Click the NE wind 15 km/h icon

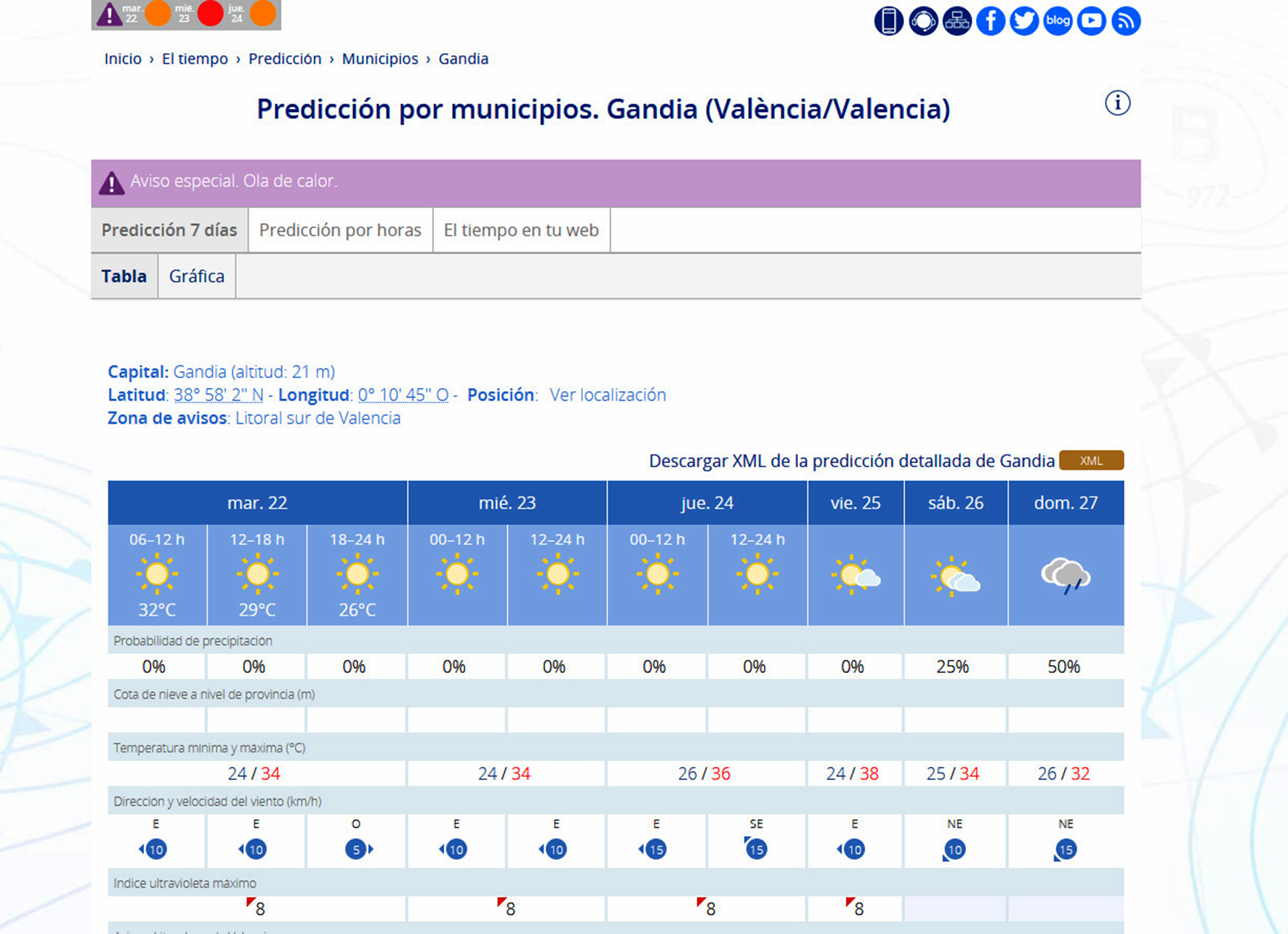coord(1065,850)
